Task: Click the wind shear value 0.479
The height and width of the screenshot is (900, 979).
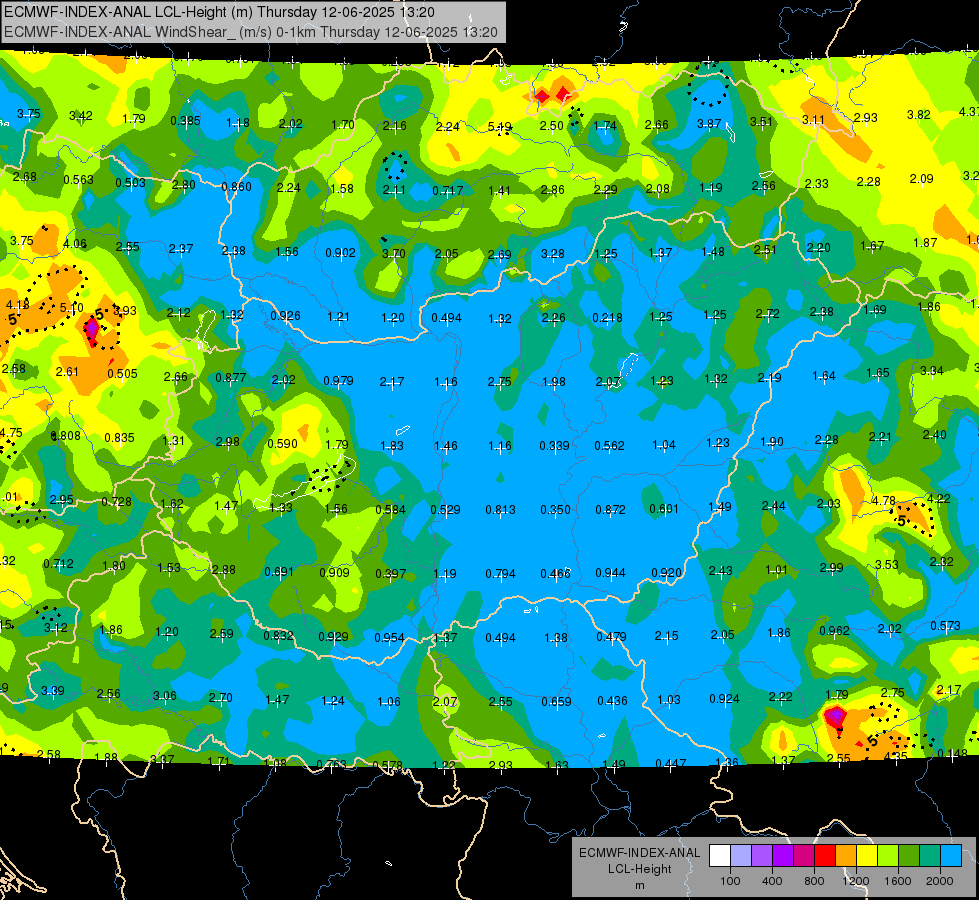Action: pos(611,636)
